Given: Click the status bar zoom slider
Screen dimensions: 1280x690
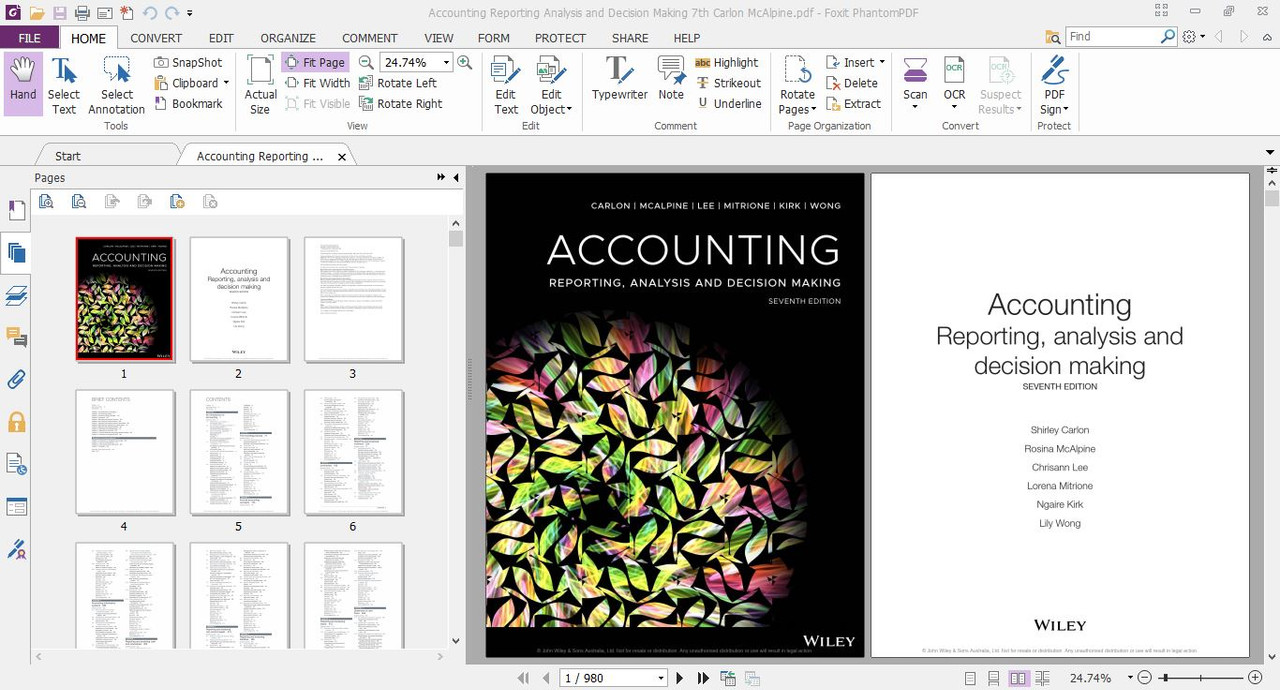Looking at the screenshot, I should click(x=1202, y=678).
